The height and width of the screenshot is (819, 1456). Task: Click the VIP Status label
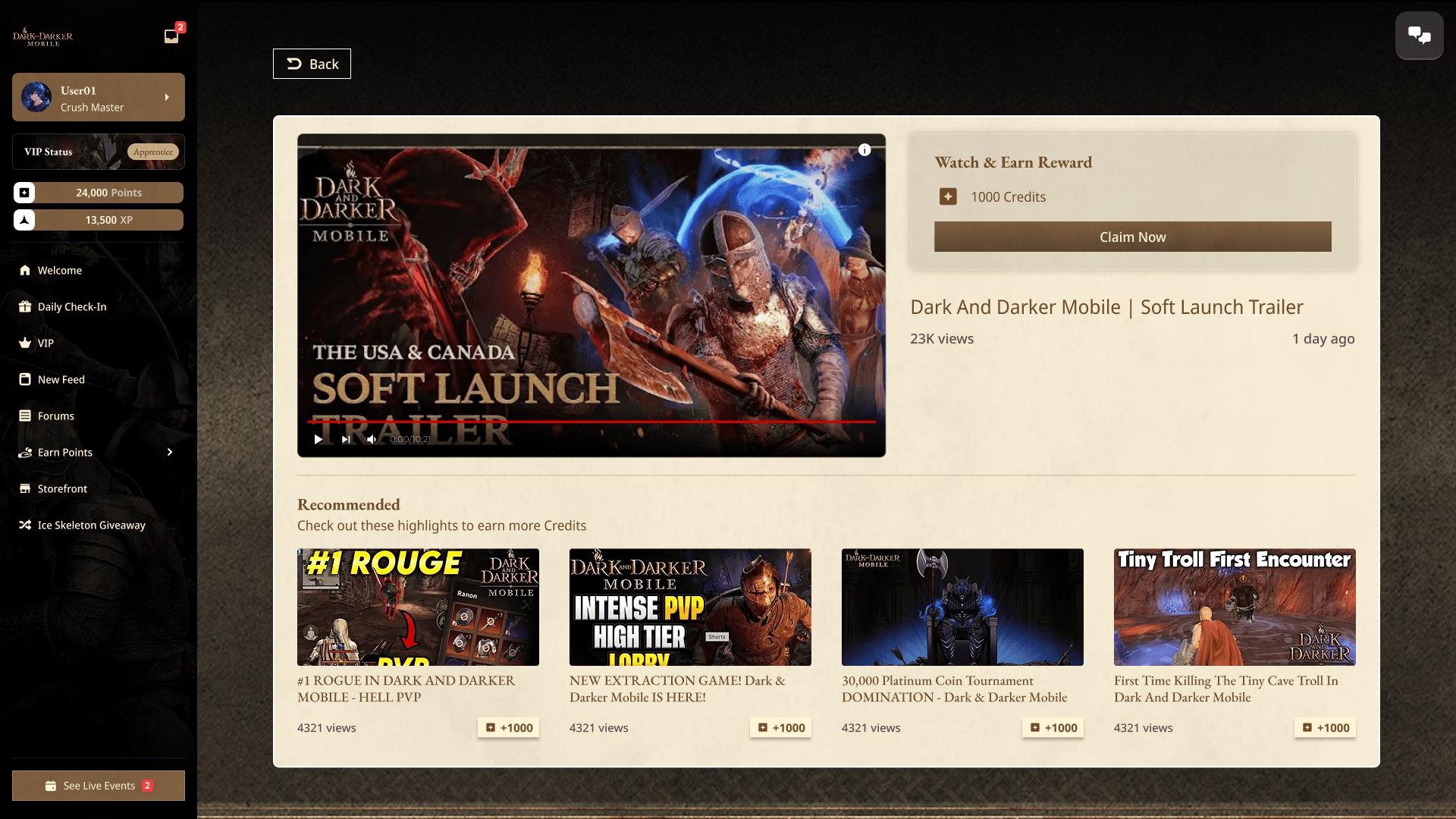click(49, 152)
